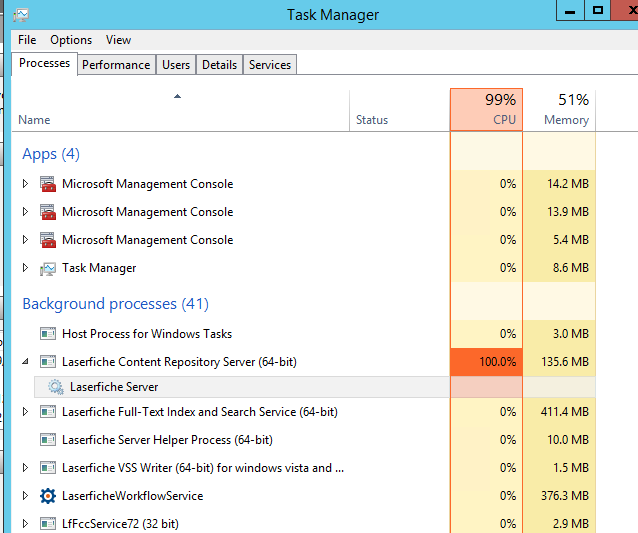This screenshot has height=533, width=638.
Task: Switch to the Performance tab
Action: click(116, 65)
